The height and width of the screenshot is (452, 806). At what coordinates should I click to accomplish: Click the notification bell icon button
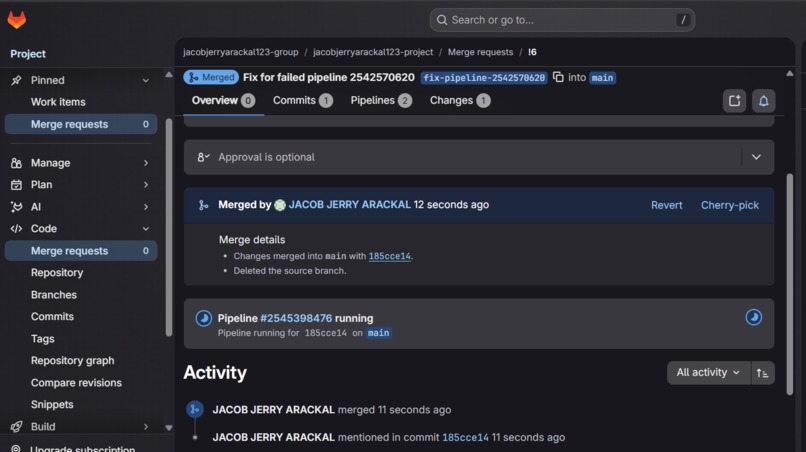pos(763,101)
